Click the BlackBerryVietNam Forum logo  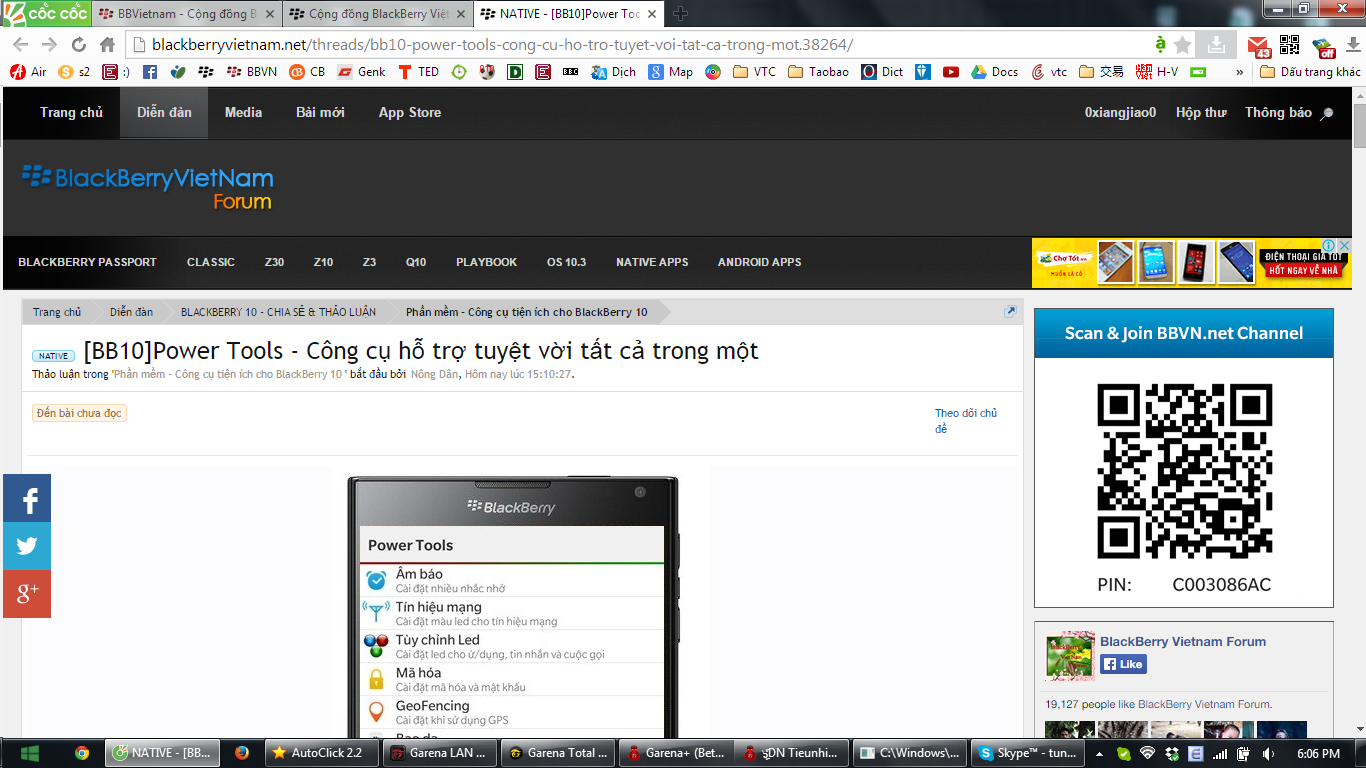coord(148,187)
